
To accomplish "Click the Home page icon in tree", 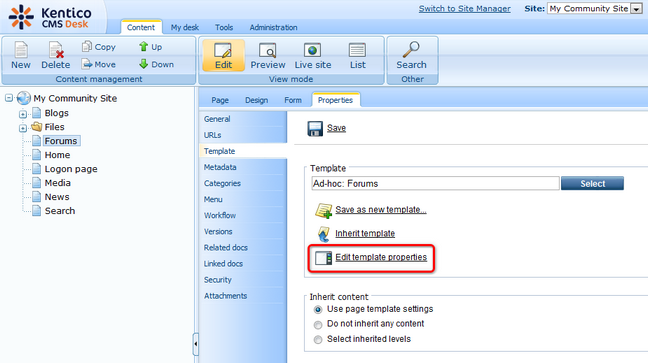I will point(37,155).
